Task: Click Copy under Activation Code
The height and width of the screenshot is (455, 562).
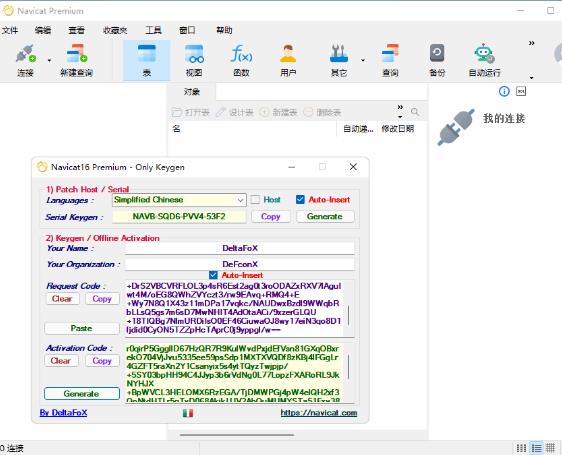Action: (x=102, y=361)
